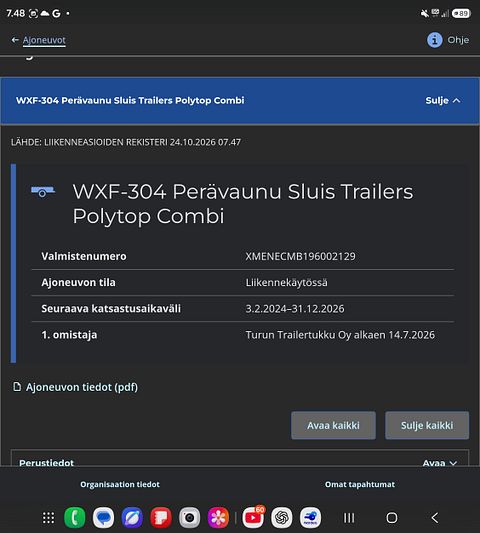Select the Liikennekäytössä status value
Image resolution: width=480 pixels, height=533 pixels.
287,282
